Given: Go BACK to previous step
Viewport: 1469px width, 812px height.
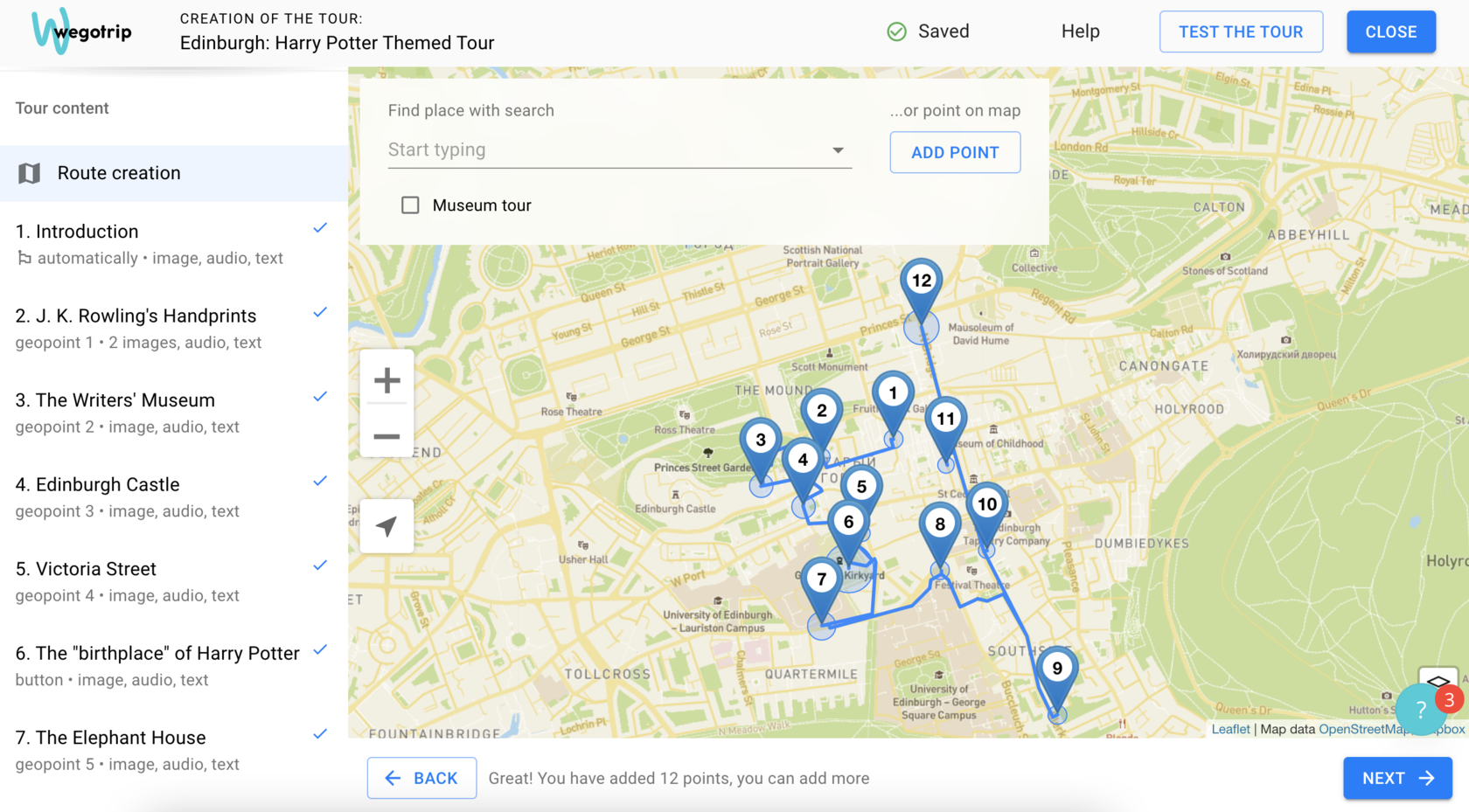Looking at the screenshot, I should (421, 778).
